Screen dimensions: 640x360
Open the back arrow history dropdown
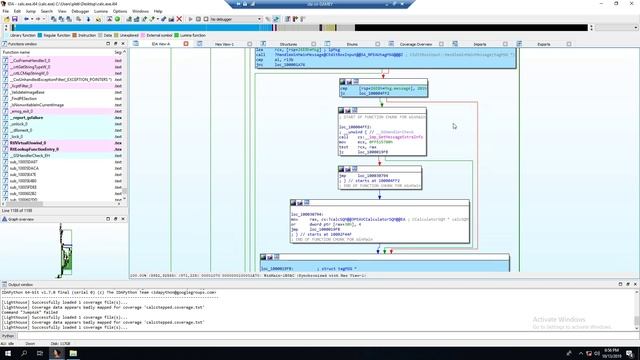(31, 19)
